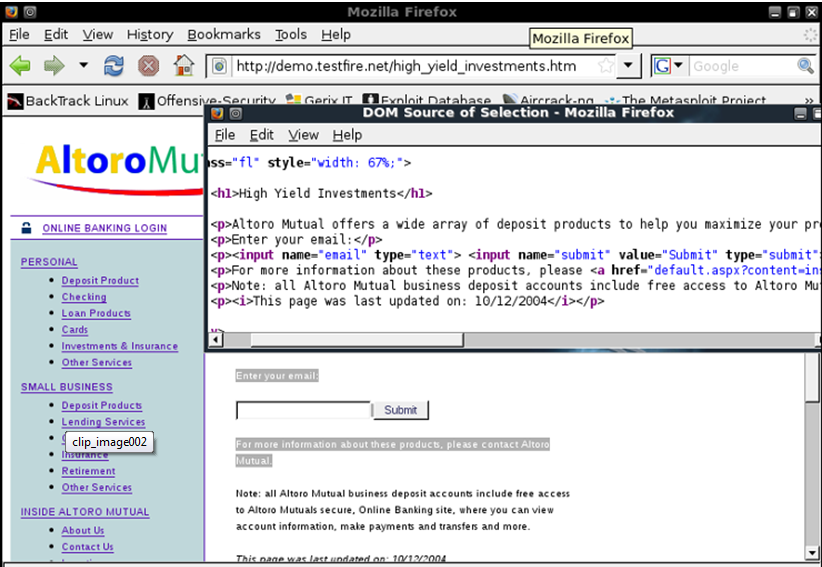Open the Deposit Product link under Personal
This screenshot has height=567, width=822.
tap(100, 280)
